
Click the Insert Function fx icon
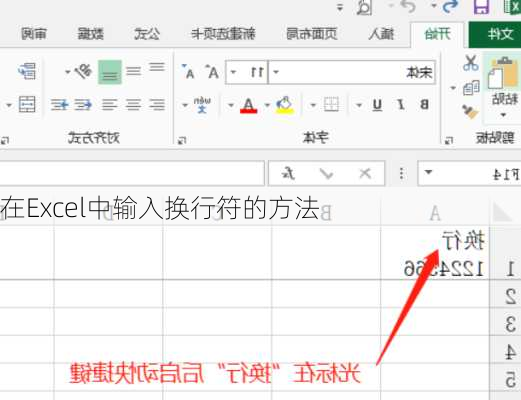click(x=289, y=173)
